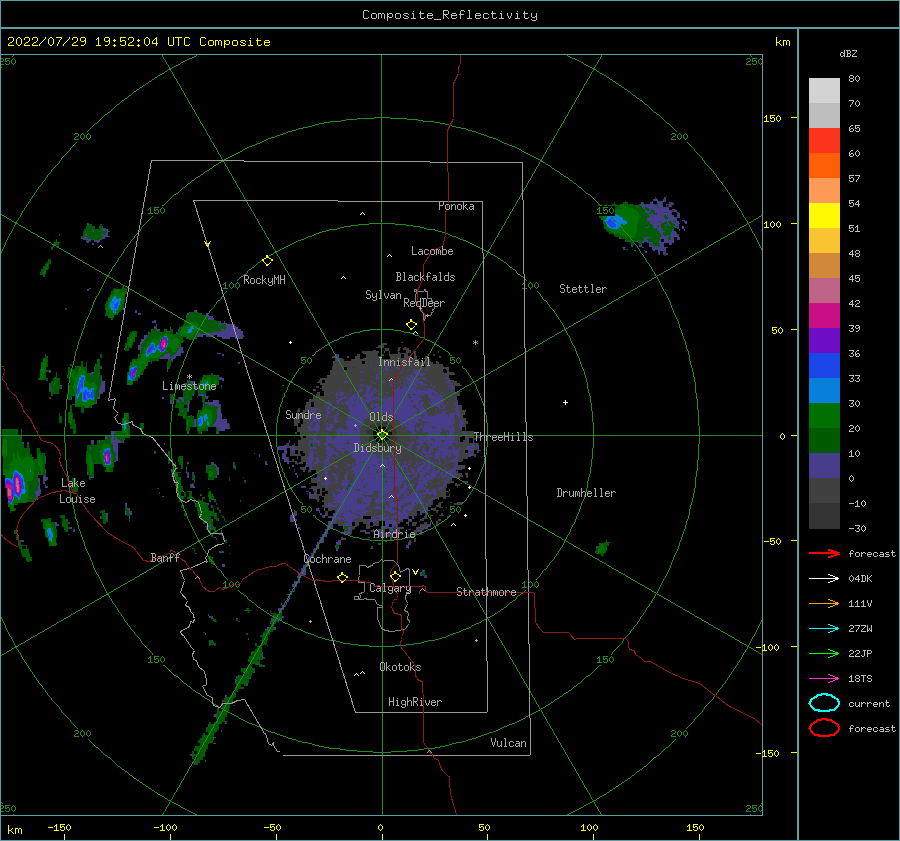Select the light blue 33 dBZ swatch
The height and width of the screenshot is (841, 900).
(824, 390)
